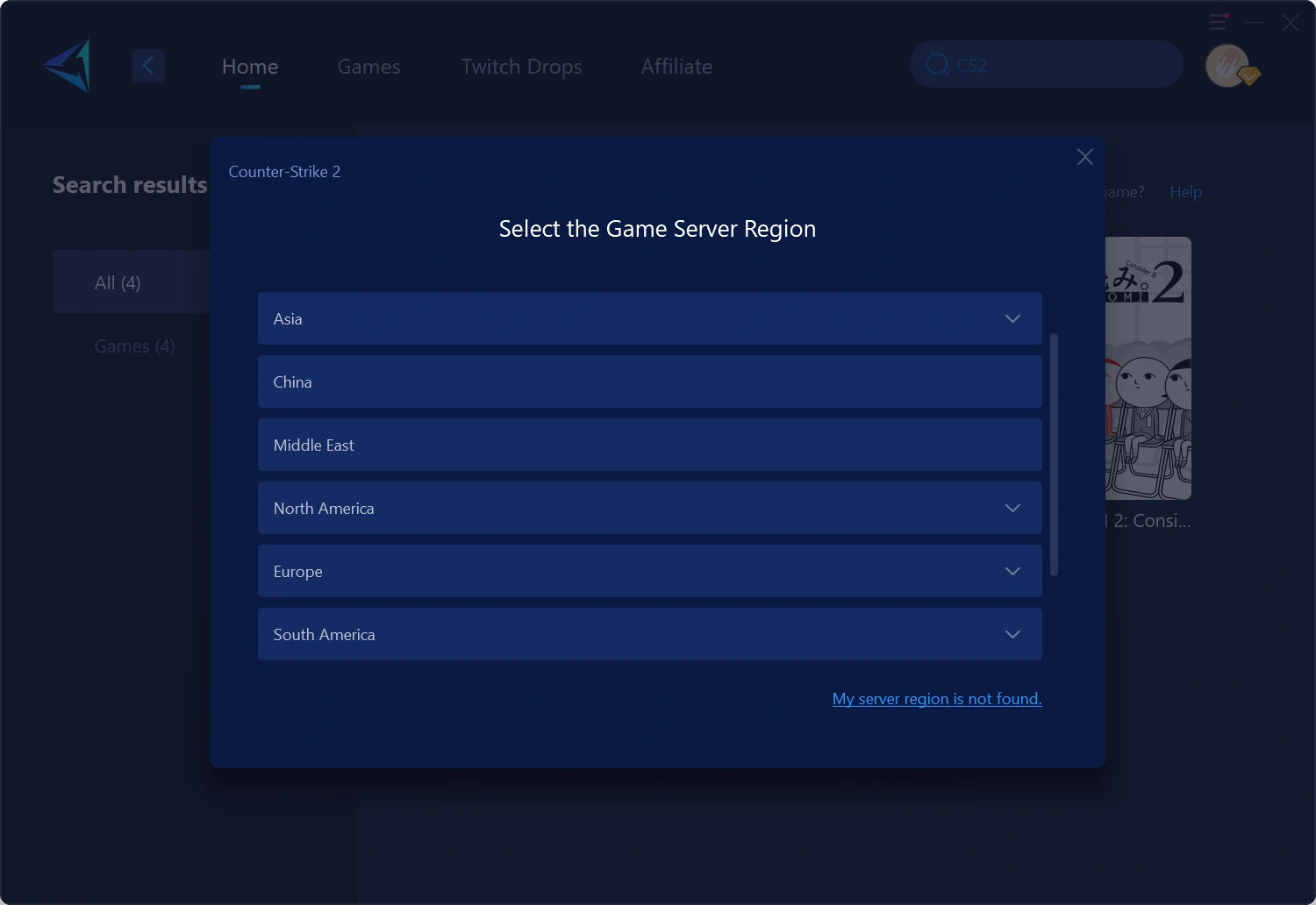Image resolution: width=1316 pixels, height=905 pixels.
Task: Close the server region dialog
Action: 1084,157
